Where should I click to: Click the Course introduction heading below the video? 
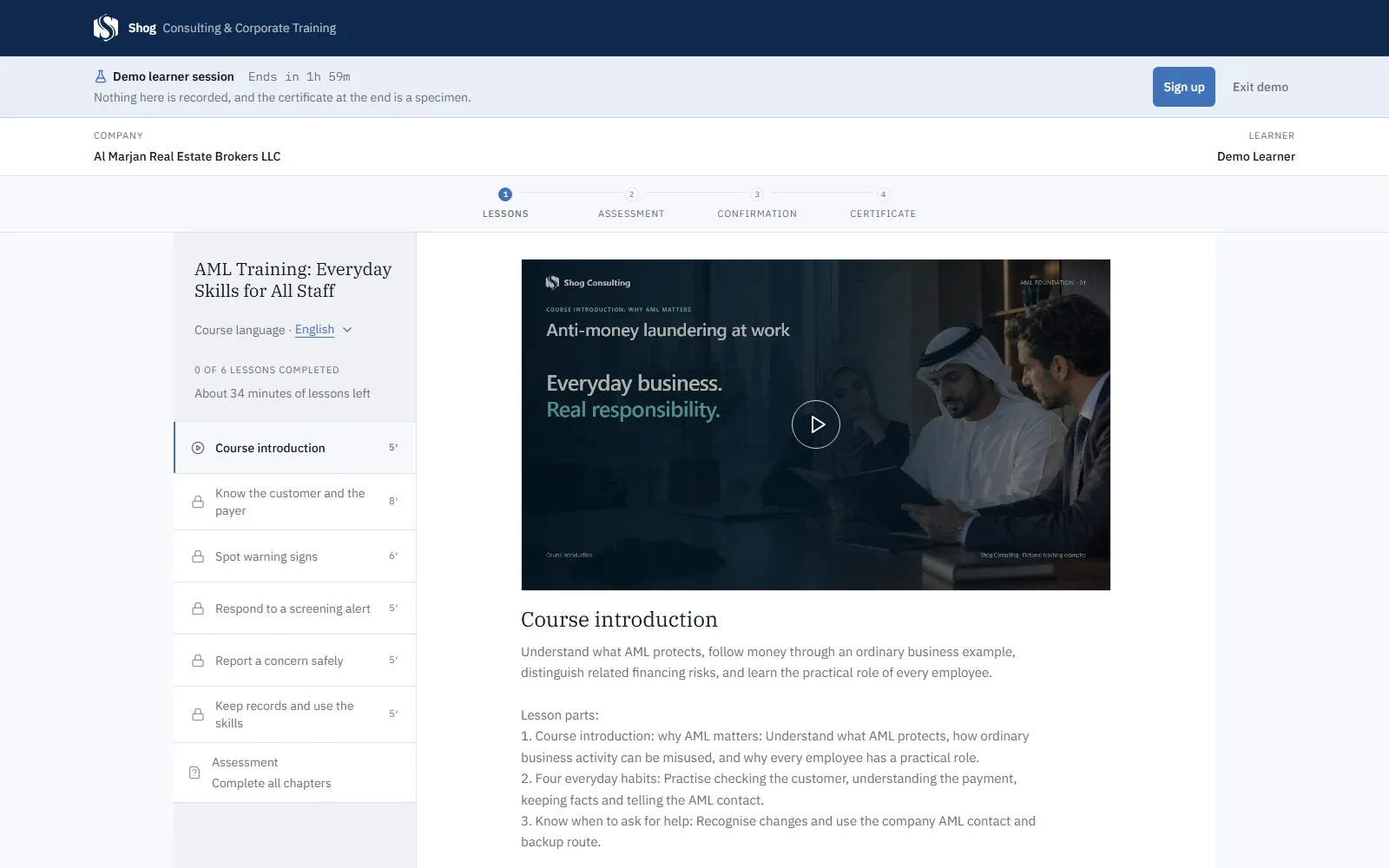619,620
